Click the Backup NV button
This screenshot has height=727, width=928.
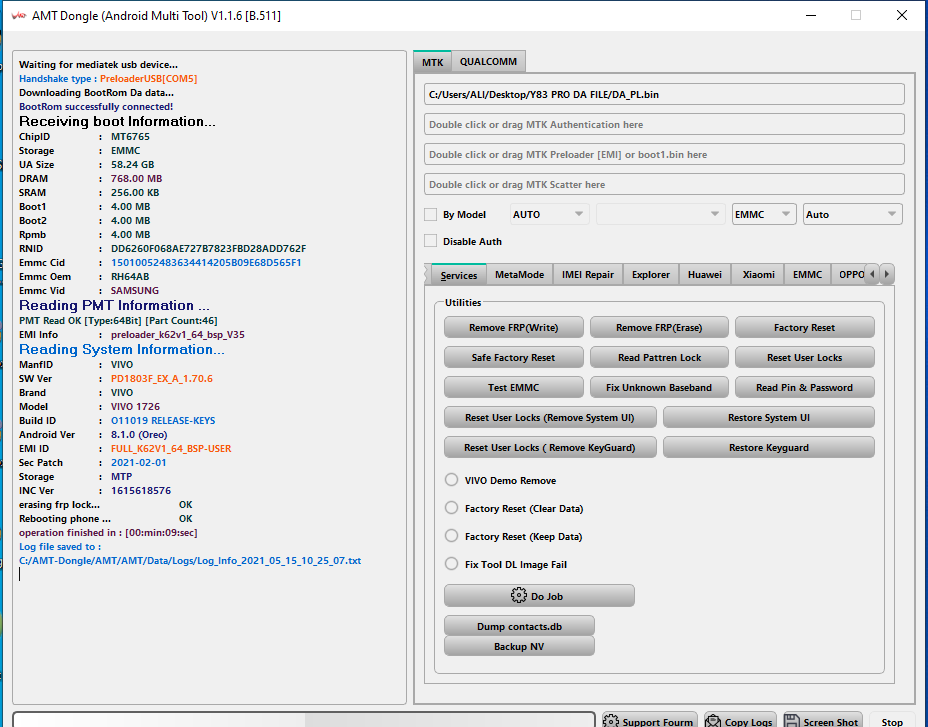click(x=519, y=646)
